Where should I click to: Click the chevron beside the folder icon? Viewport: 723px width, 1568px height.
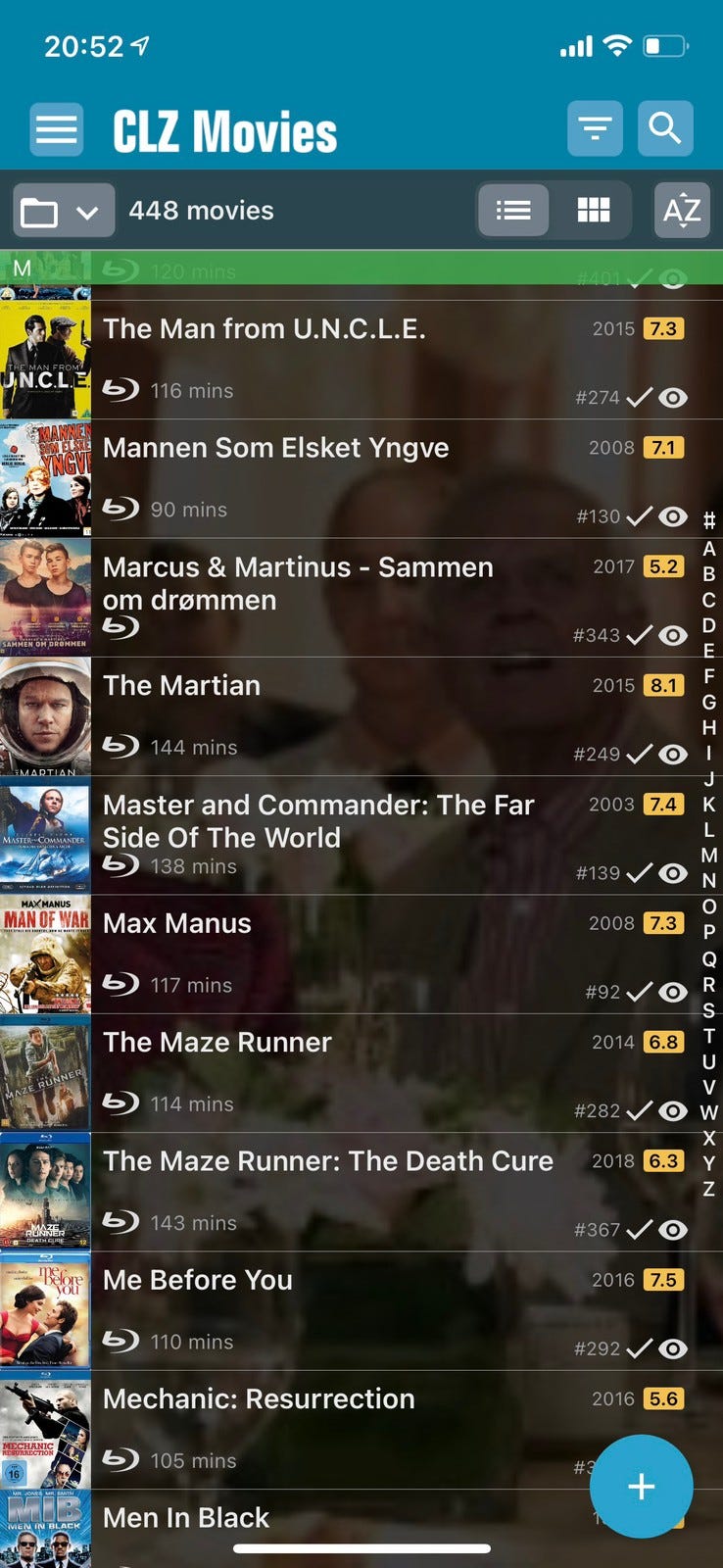pyautogui.click(x=87, y=213)
